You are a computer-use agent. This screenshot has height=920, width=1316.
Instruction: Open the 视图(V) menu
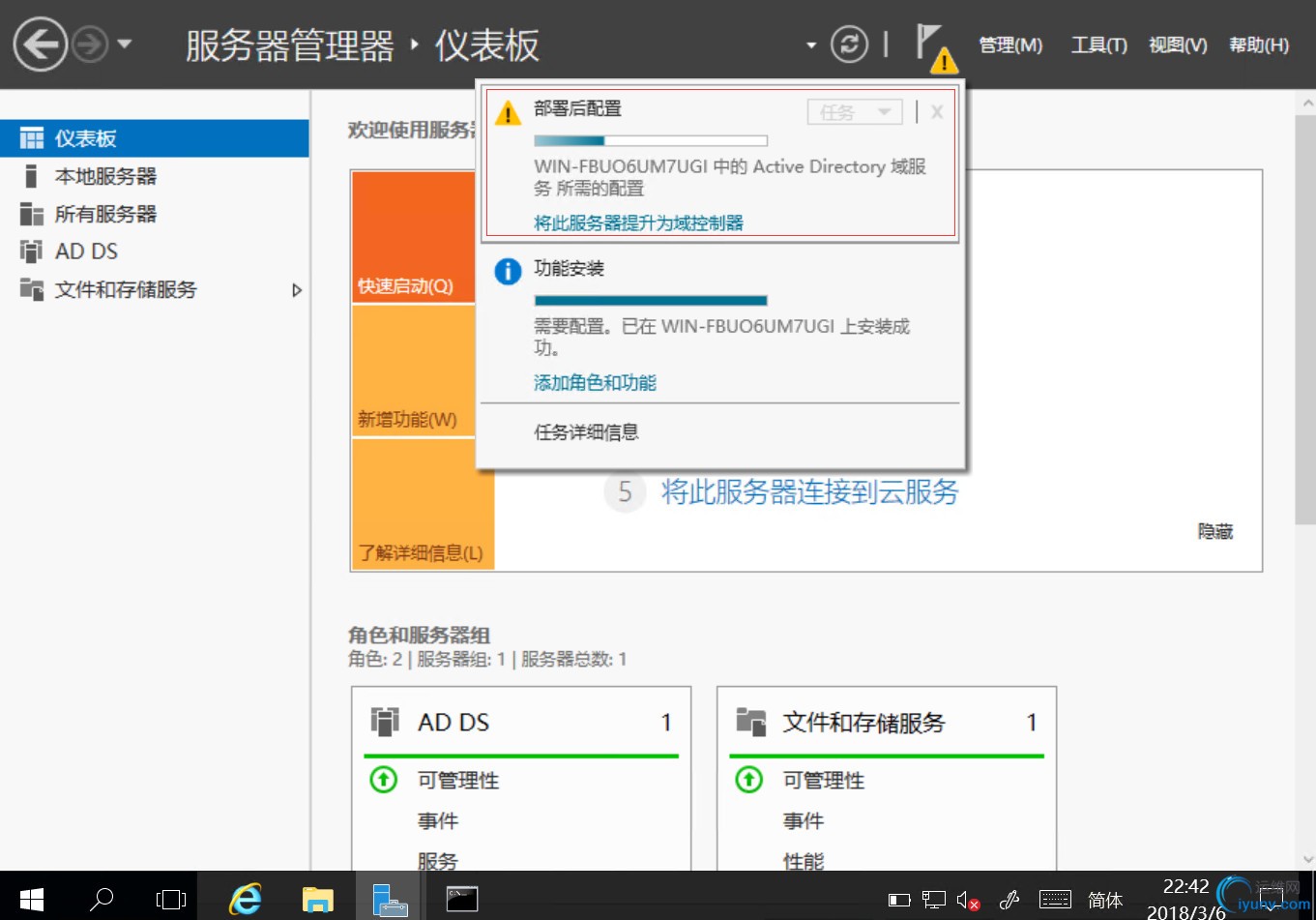pos(1178,45)
